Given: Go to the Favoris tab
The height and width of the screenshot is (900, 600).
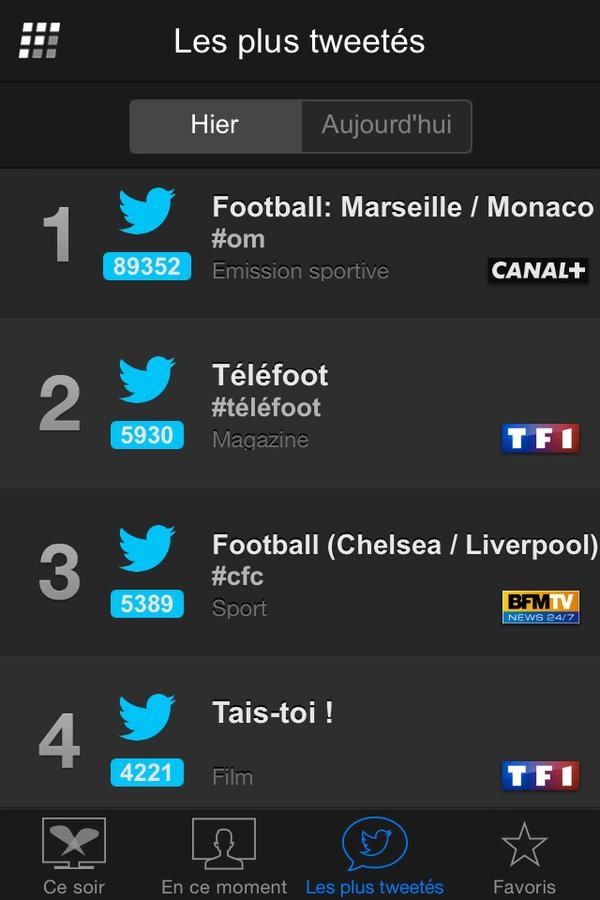Looking at the screenshot, I should [524, 856].
